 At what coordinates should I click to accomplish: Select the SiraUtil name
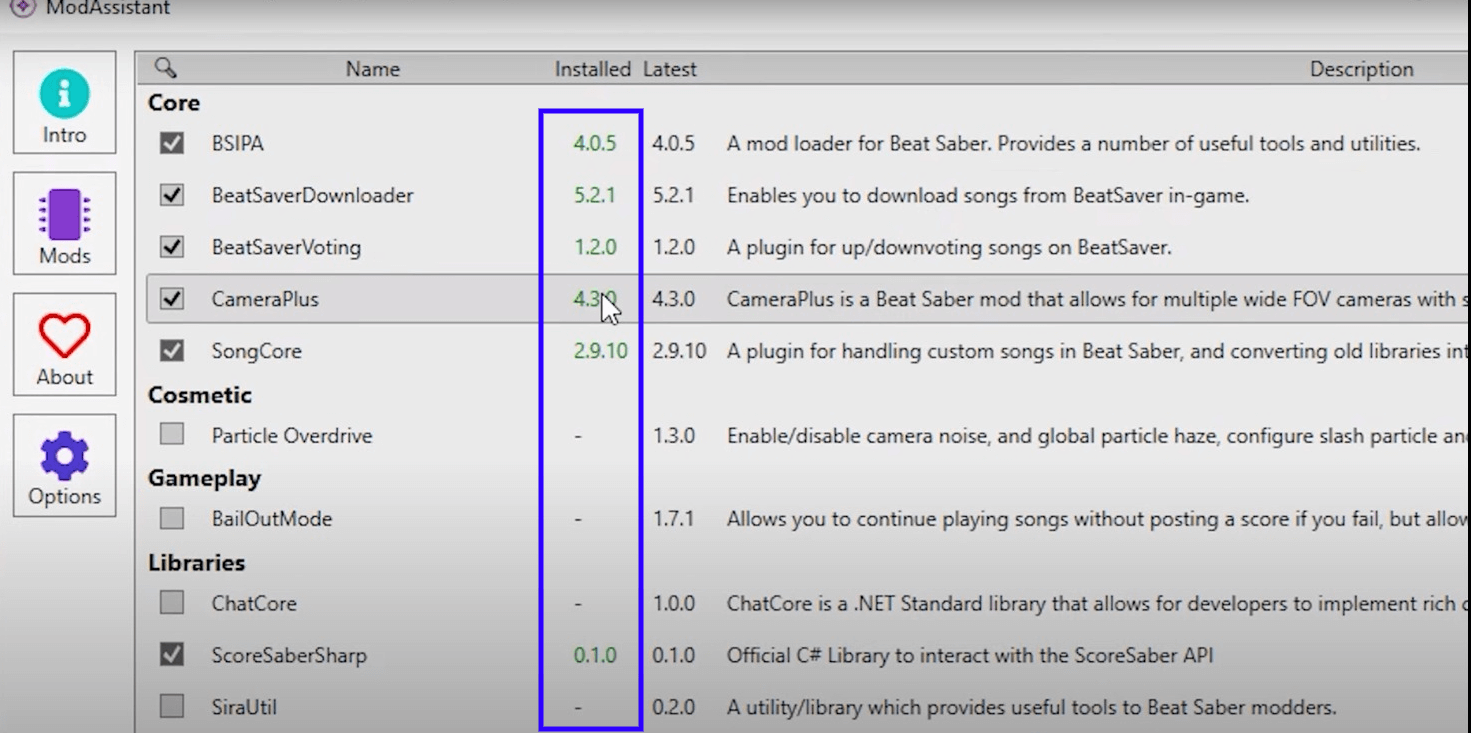click(244, 708)
